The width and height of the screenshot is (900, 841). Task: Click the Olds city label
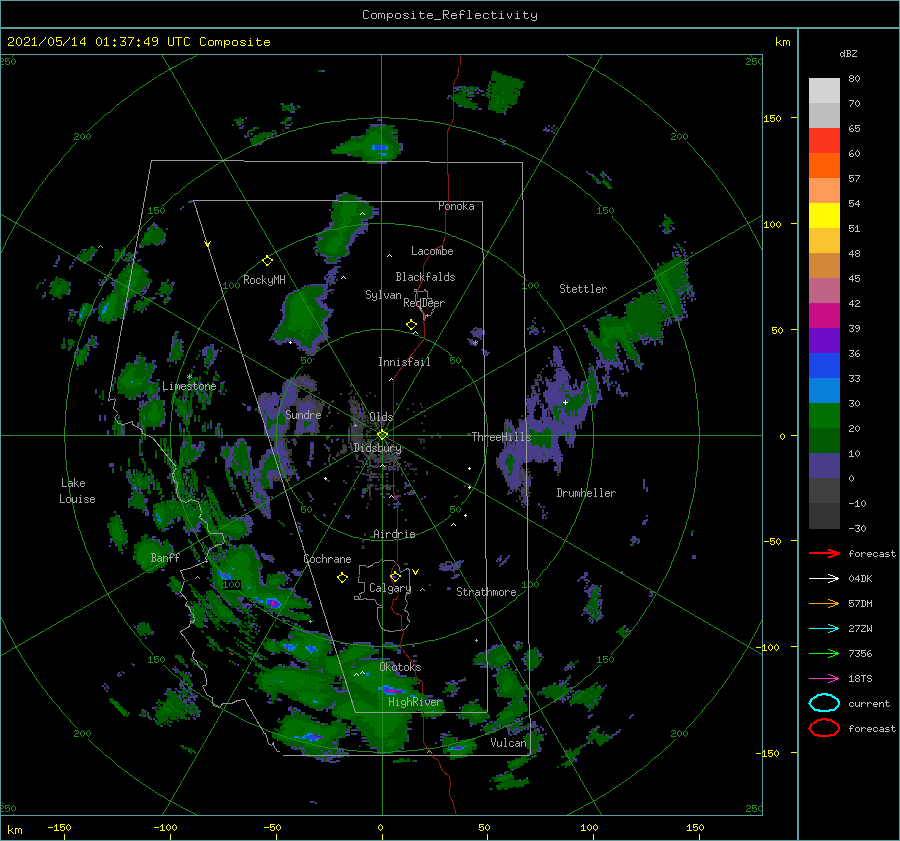(x=381, y=417)
